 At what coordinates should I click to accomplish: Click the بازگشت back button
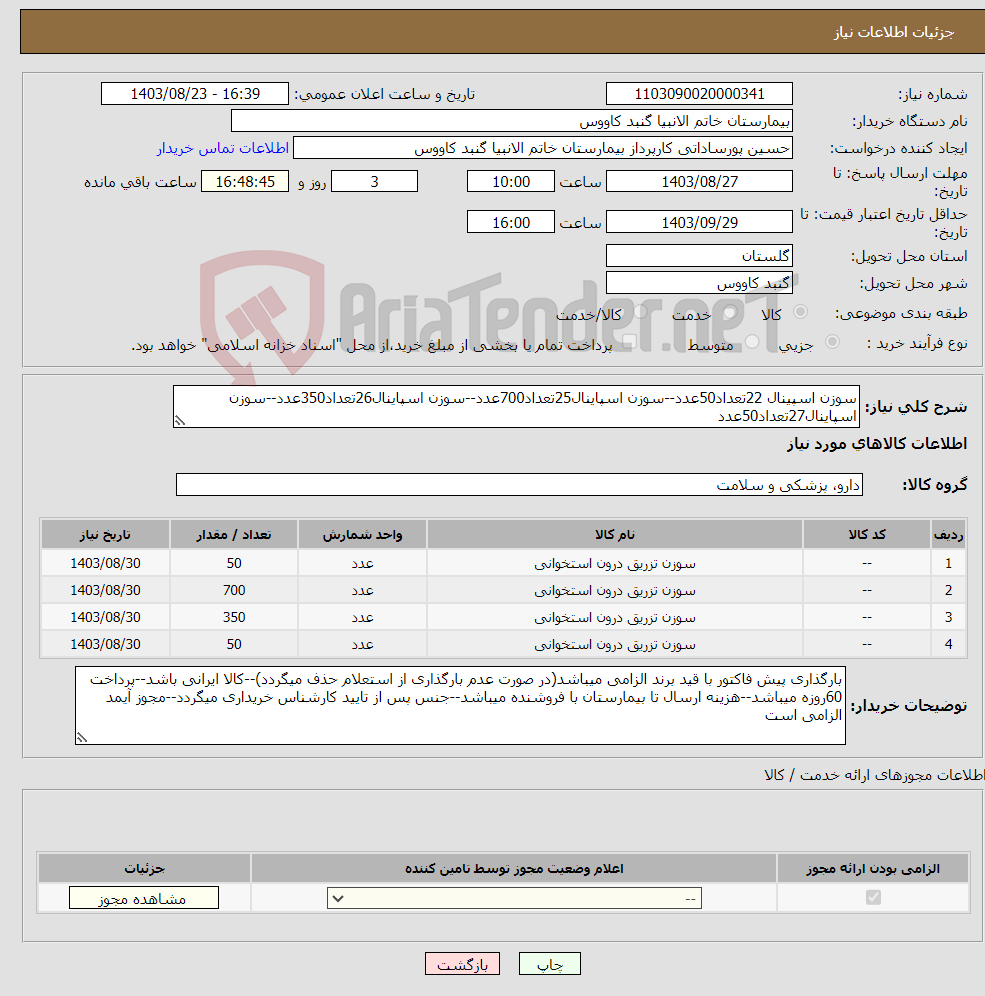462,964
